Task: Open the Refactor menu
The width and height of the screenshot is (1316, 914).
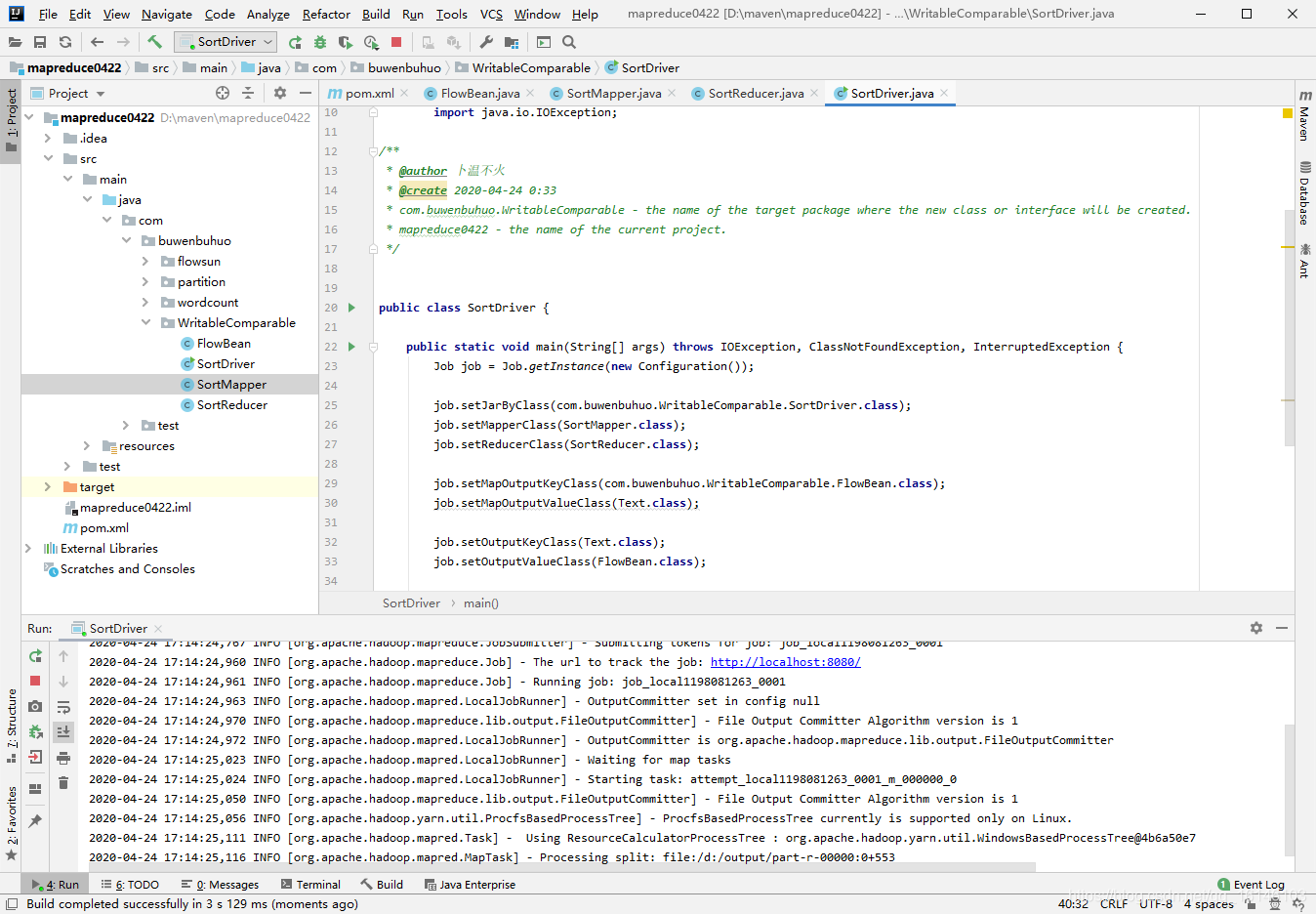Action: point(326,15)
